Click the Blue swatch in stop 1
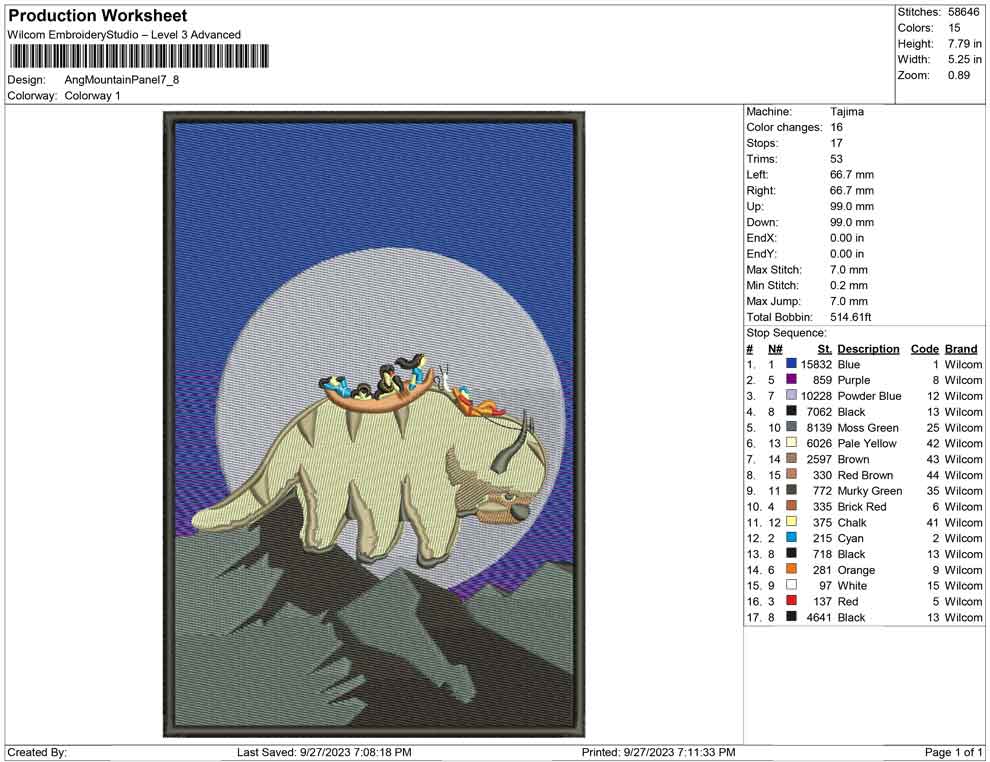This screenshot has height=762, width=990. click(791, 364)
